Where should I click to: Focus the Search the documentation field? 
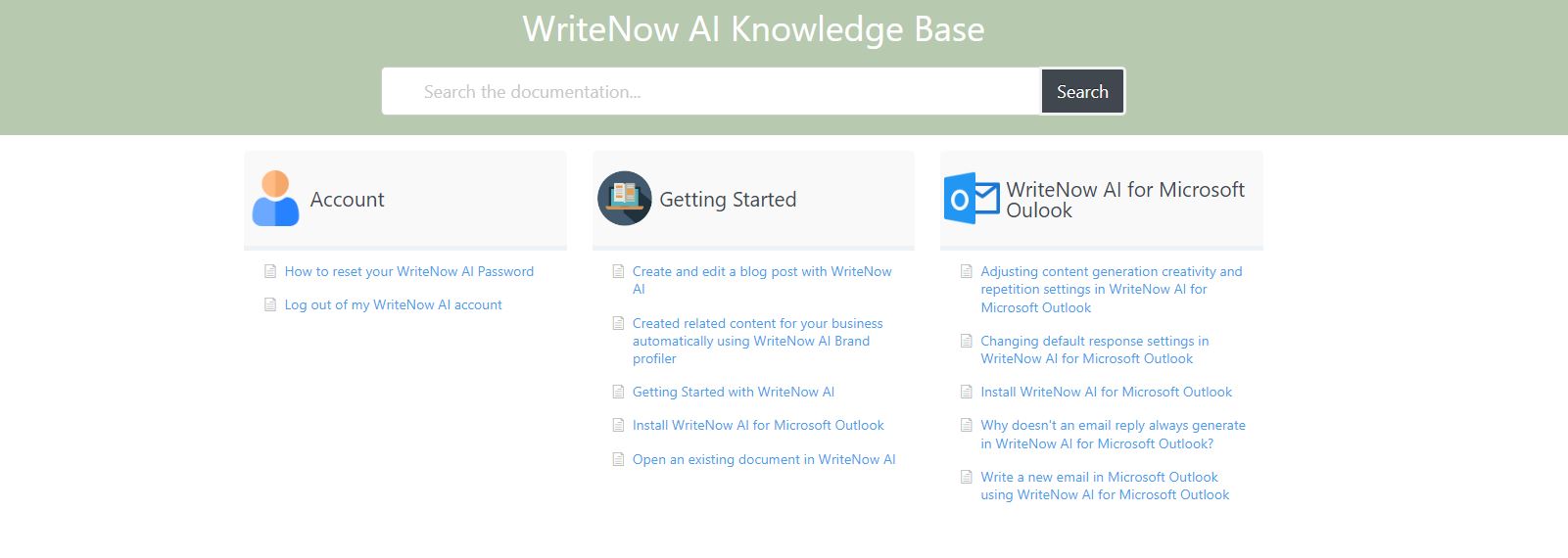710,92
